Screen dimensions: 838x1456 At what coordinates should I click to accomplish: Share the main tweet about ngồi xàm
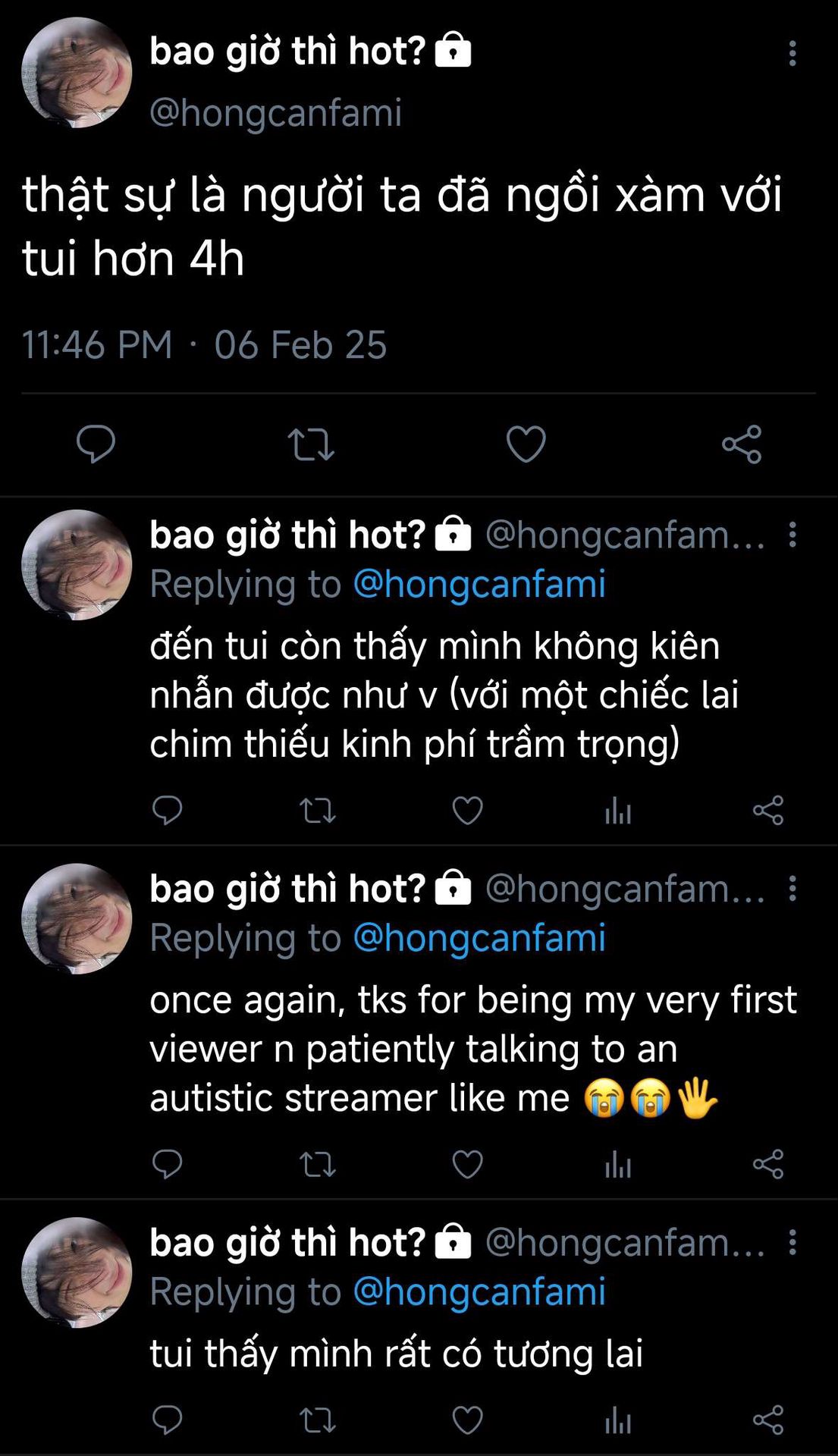pos(741,444)
